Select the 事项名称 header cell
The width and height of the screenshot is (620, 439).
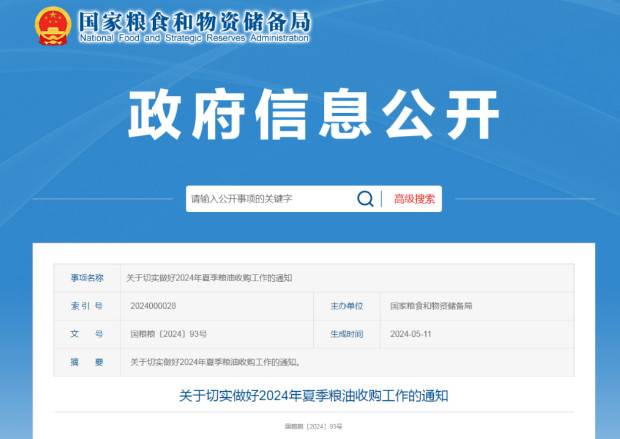point(86,277)
